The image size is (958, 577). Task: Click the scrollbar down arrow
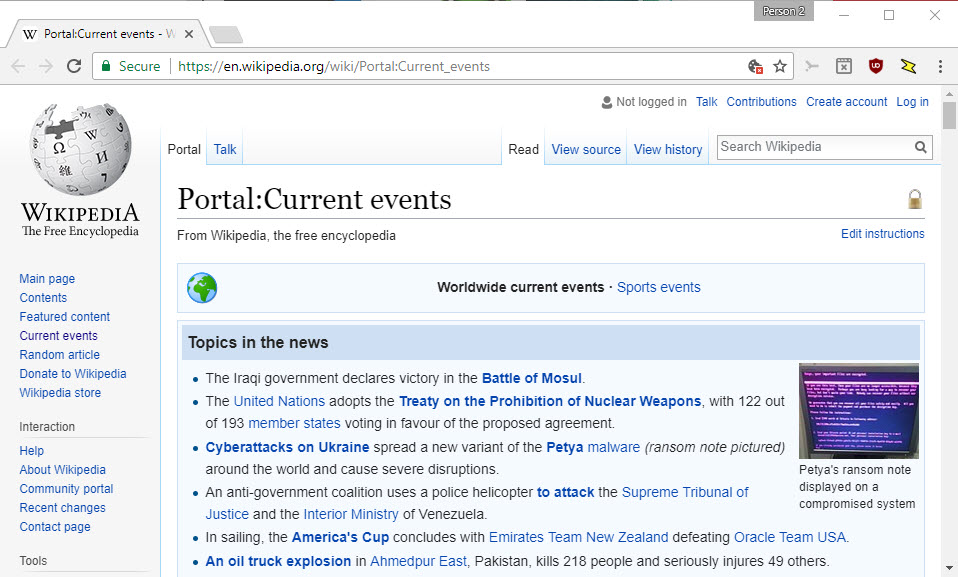949,568
